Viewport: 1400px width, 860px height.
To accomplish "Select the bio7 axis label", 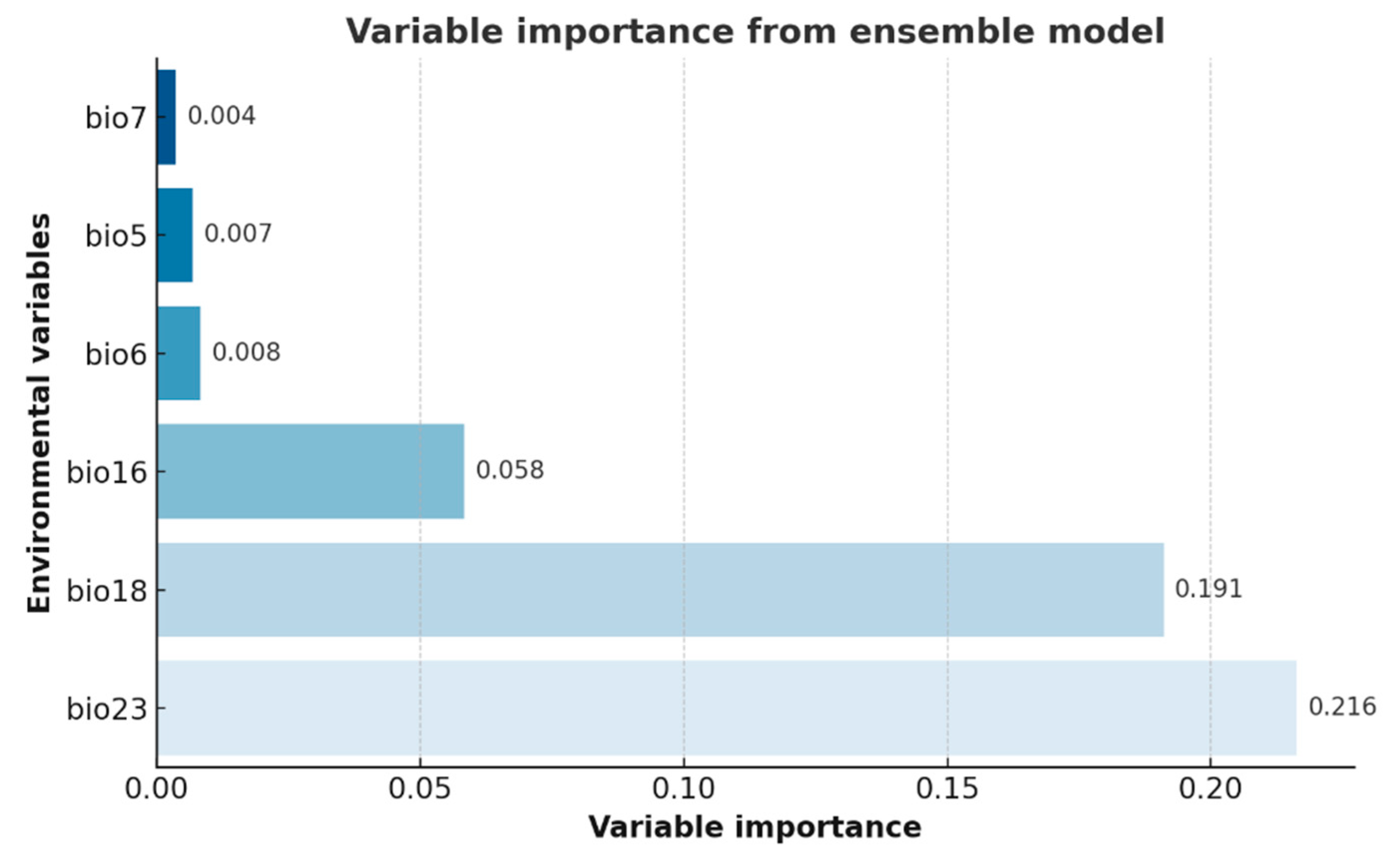I will pos(116,118).
